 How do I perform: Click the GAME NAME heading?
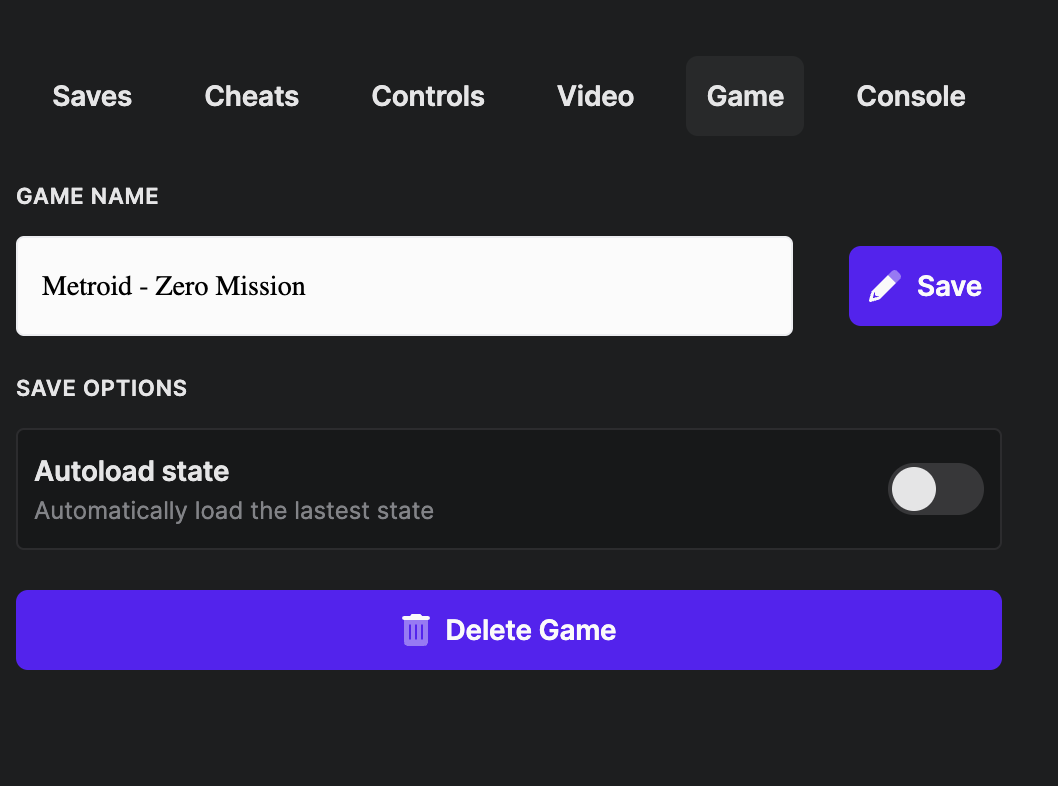(x=88, y=196)
